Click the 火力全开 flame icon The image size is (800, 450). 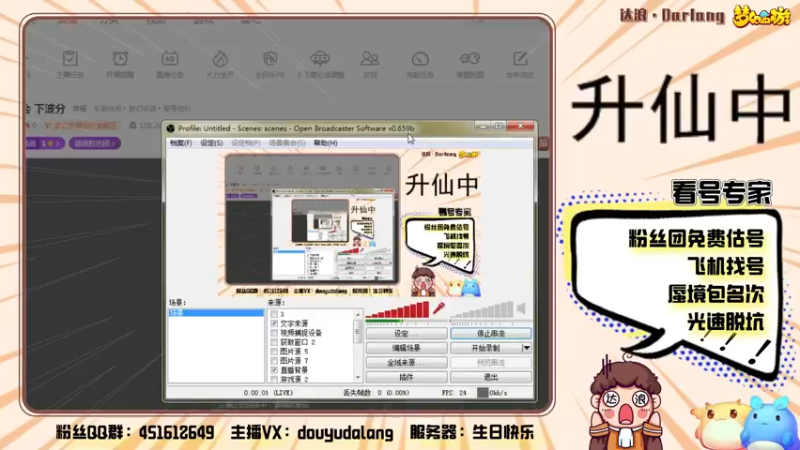pyautogui.click(x=220, y=58)
